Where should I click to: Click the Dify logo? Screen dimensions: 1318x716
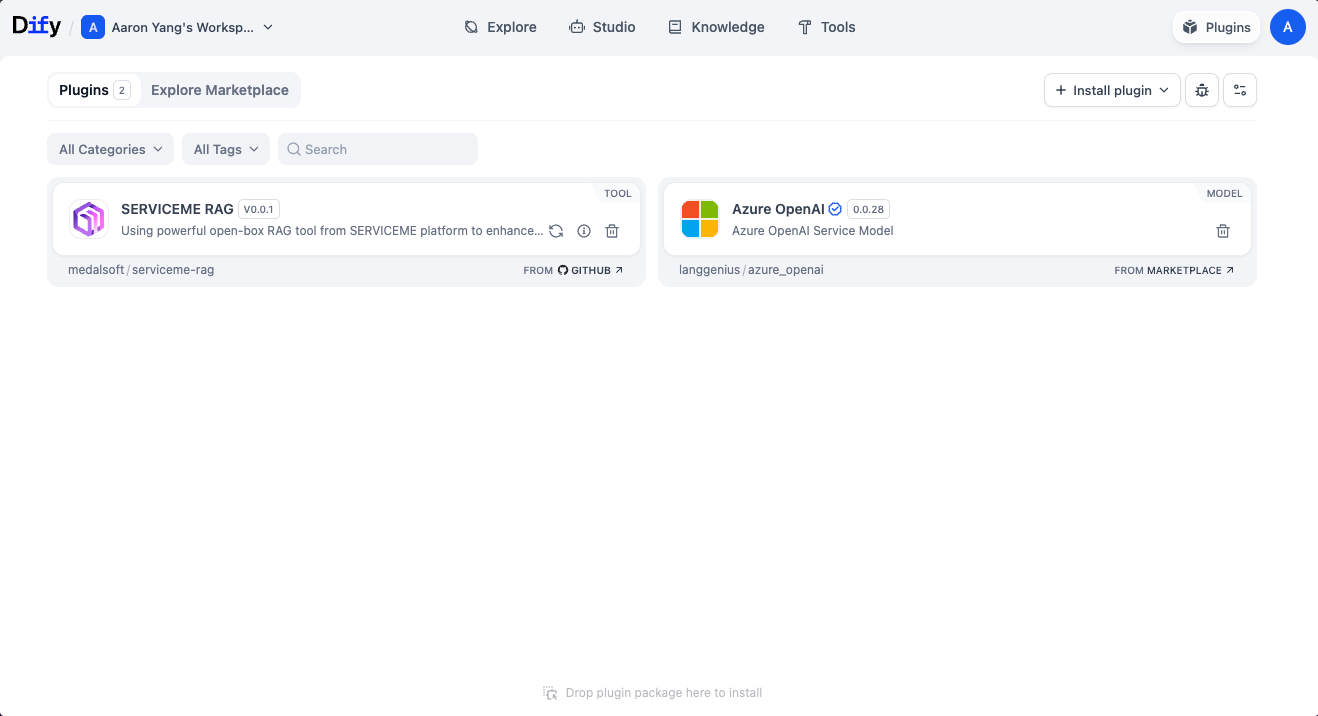tap(36, 27)
